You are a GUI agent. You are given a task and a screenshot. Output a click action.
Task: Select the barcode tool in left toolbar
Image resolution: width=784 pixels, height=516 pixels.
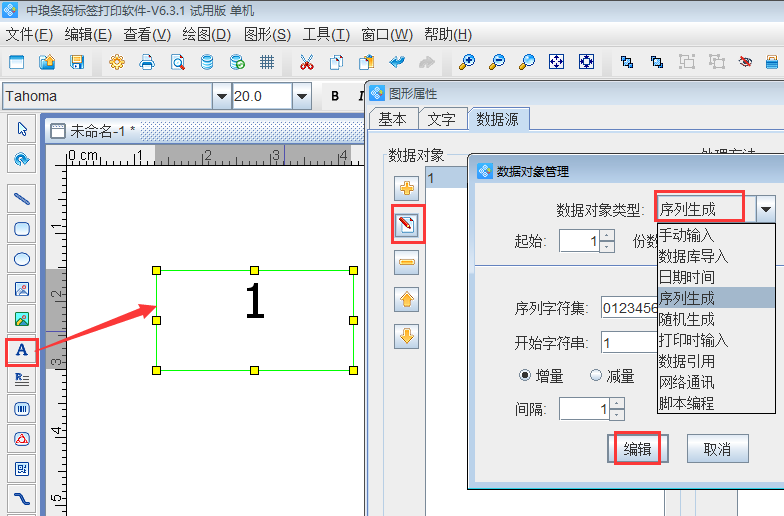(x=21, y=409)
